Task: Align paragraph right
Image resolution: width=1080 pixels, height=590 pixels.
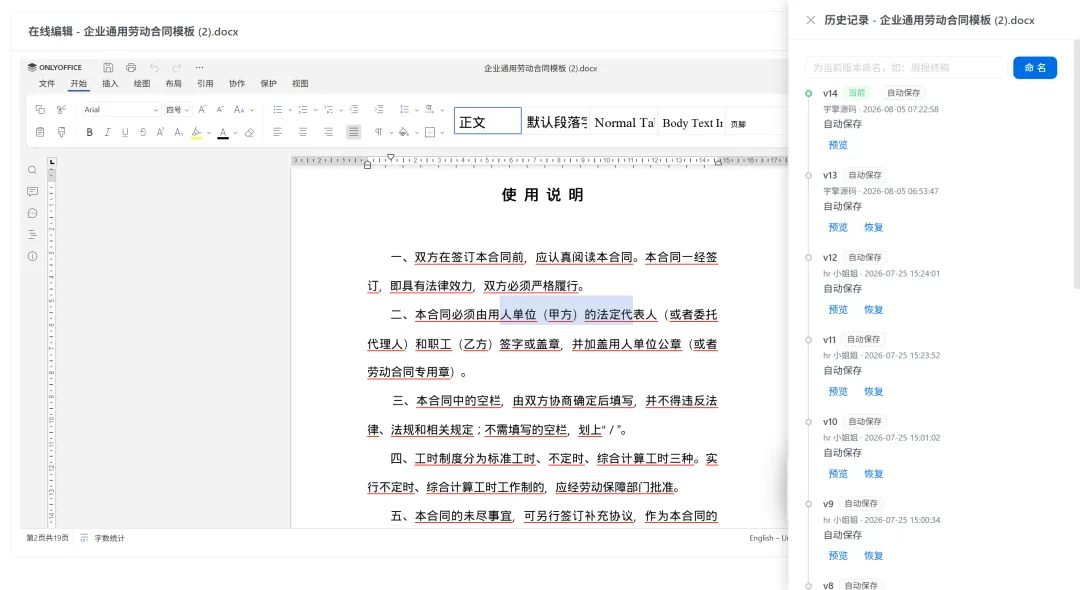Action: tap(329, 132)
